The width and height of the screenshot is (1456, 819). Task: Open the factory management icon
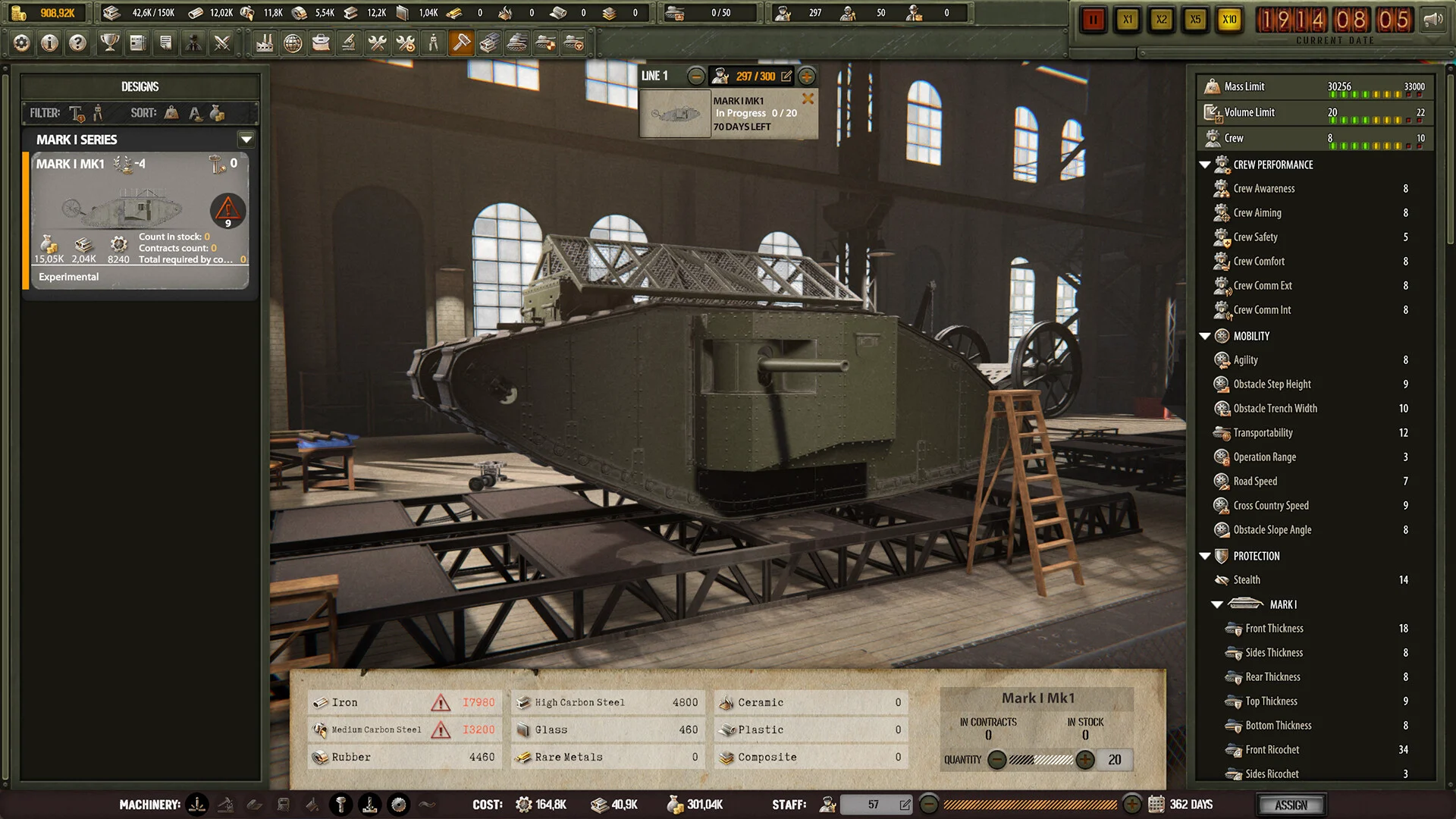262,43
